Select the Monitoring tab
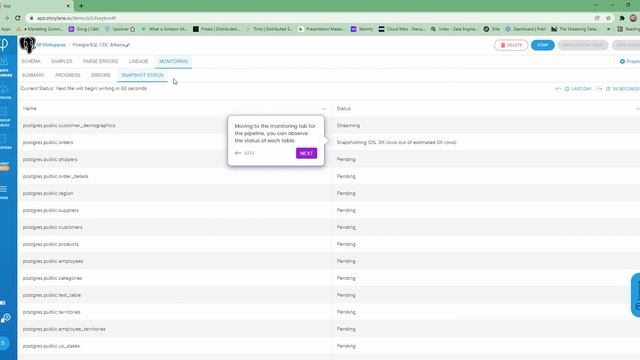Viewport: 640px width, 360px height. point(173,61)
